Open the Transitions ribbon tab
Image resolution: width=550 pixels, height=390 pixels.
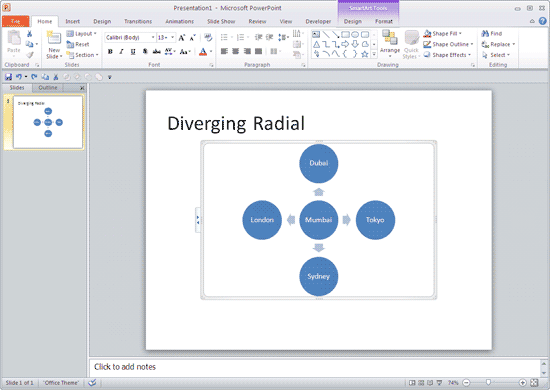(x=138, y=21)
